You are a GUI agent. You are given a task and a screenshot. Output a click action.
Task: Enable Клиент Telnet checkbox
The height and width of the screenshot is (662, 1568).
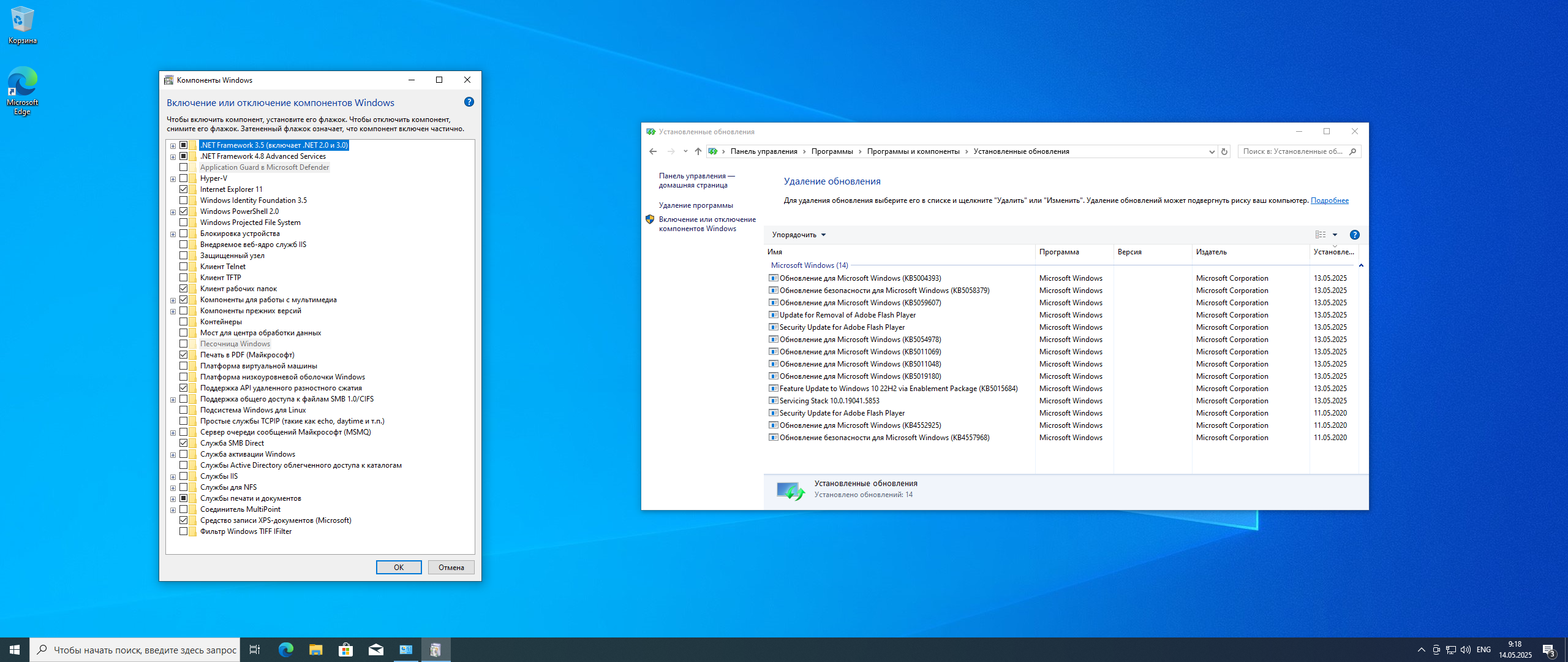(183, 267)
